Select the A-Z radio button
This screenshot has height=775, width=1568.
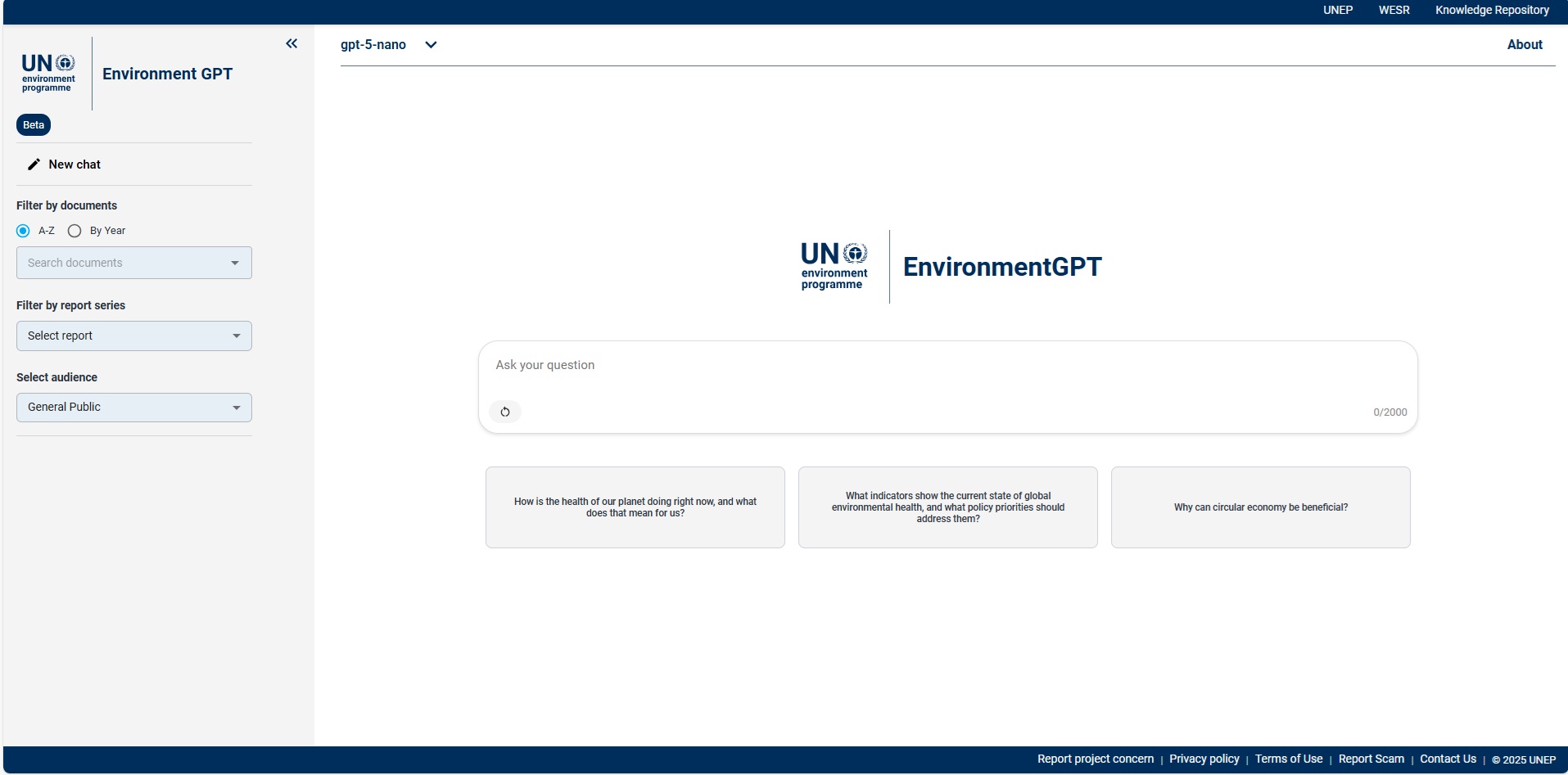pyautogui.click(x=23, y=231)
